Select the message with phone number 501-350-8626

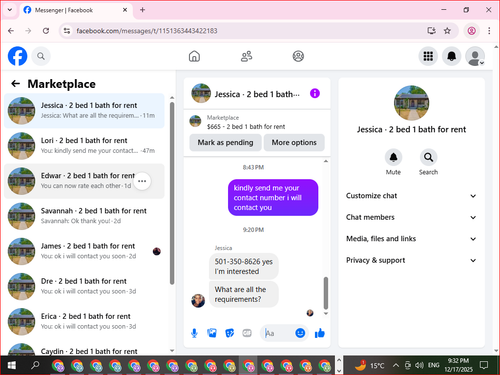point(244,266)
